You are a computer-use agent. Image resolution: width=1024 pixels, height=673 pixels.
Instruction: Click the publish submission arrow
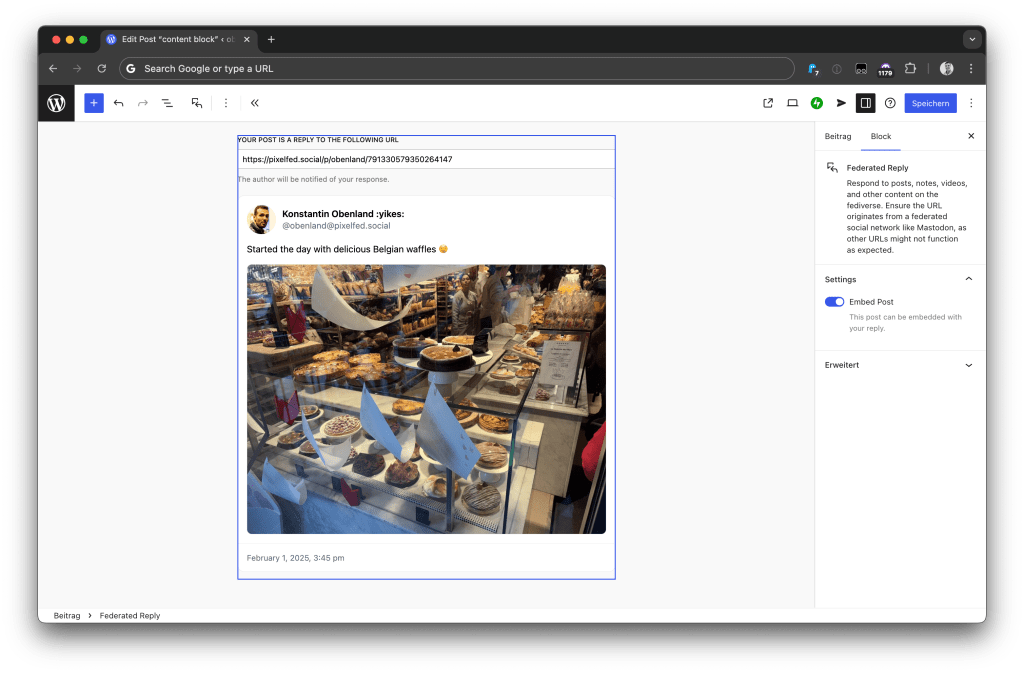(x=841, y=102)
